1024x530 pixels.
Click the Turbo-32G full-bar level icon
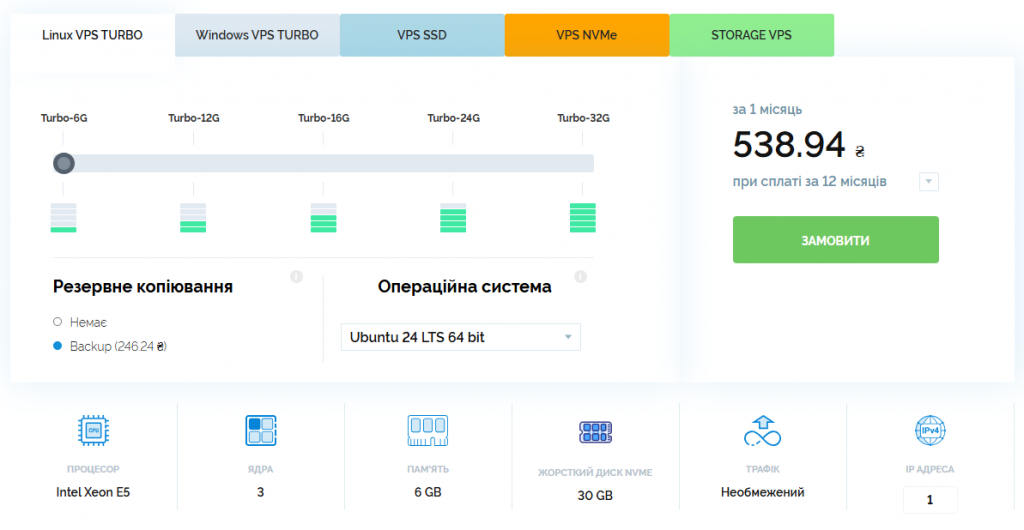[x=583, y=218]
